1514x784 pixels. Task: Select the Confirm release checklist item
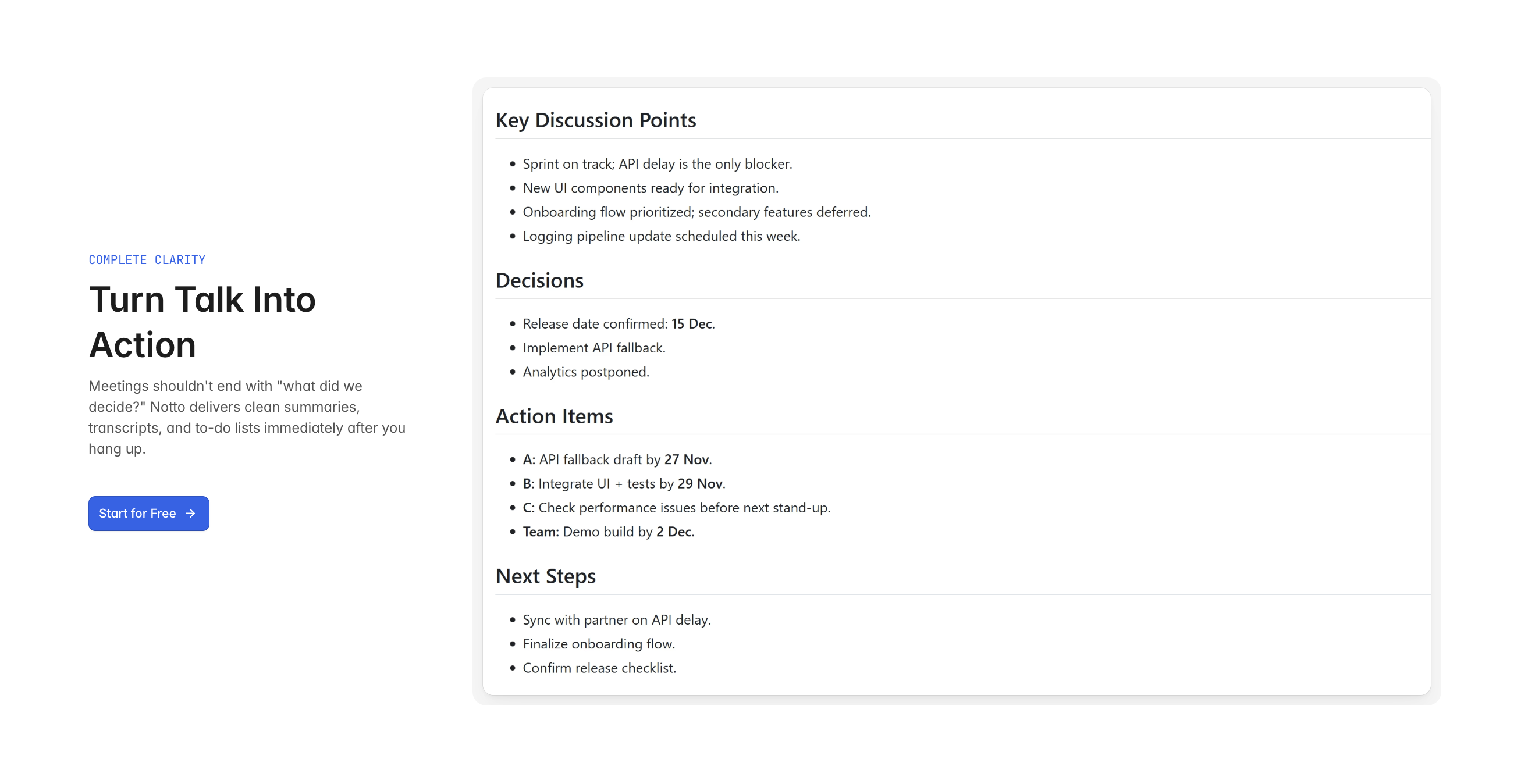point(599,668)
